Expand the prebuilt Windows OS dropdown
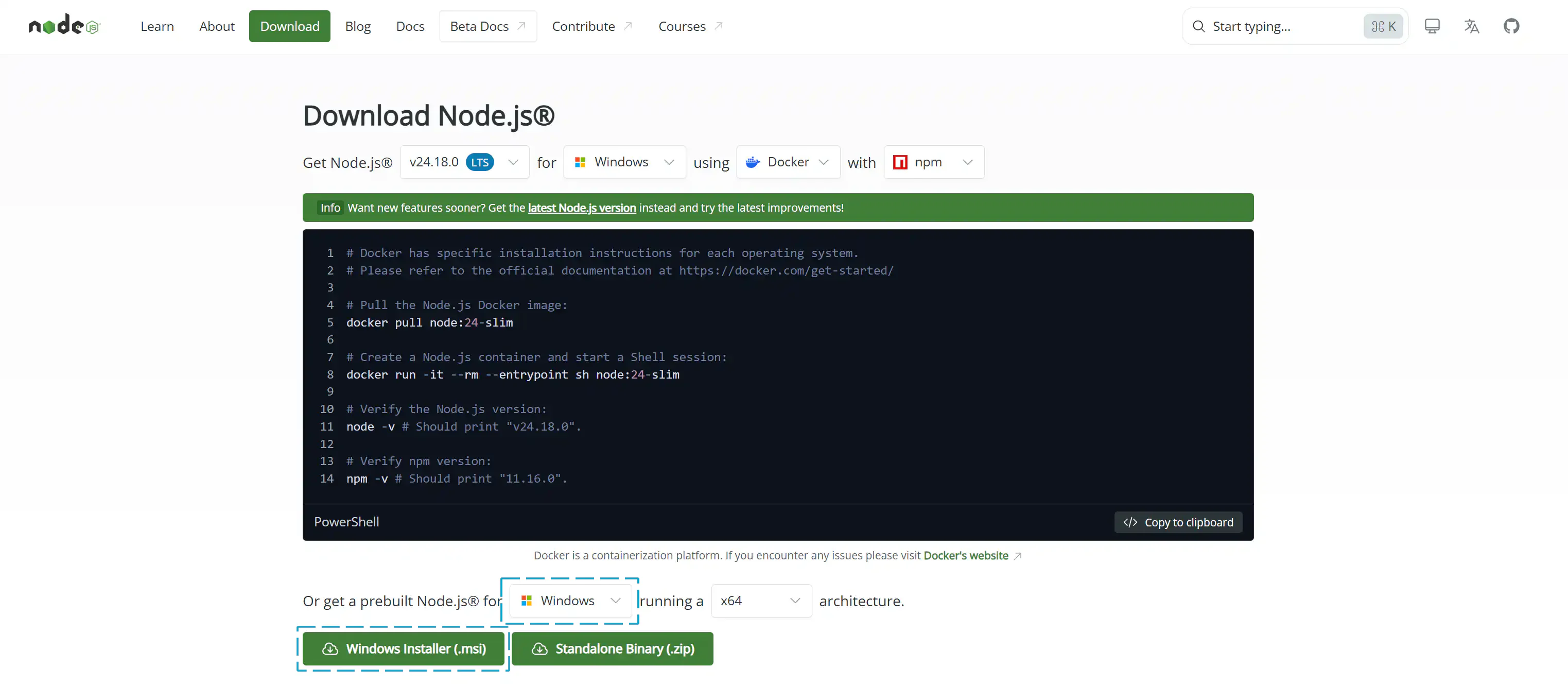The height and width of the screenshot is (684, 1568). (570, 601)
